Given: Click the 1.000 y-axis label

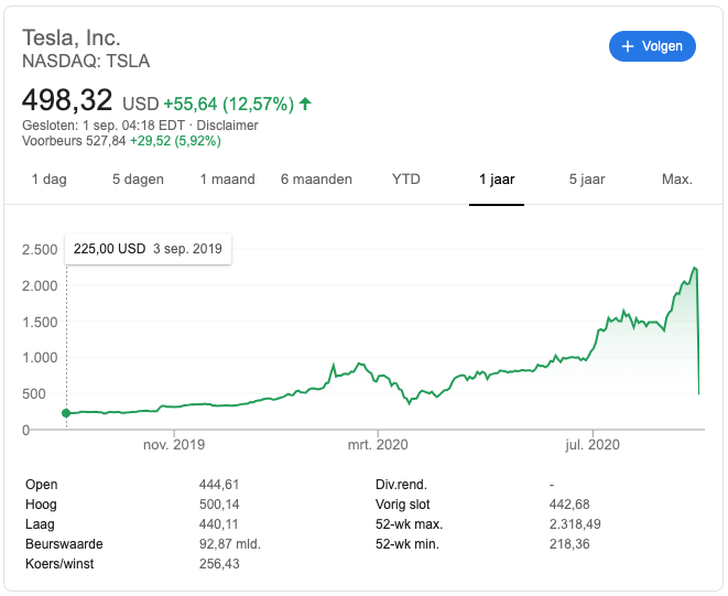Looking at the screenshot, I should 40,357.
